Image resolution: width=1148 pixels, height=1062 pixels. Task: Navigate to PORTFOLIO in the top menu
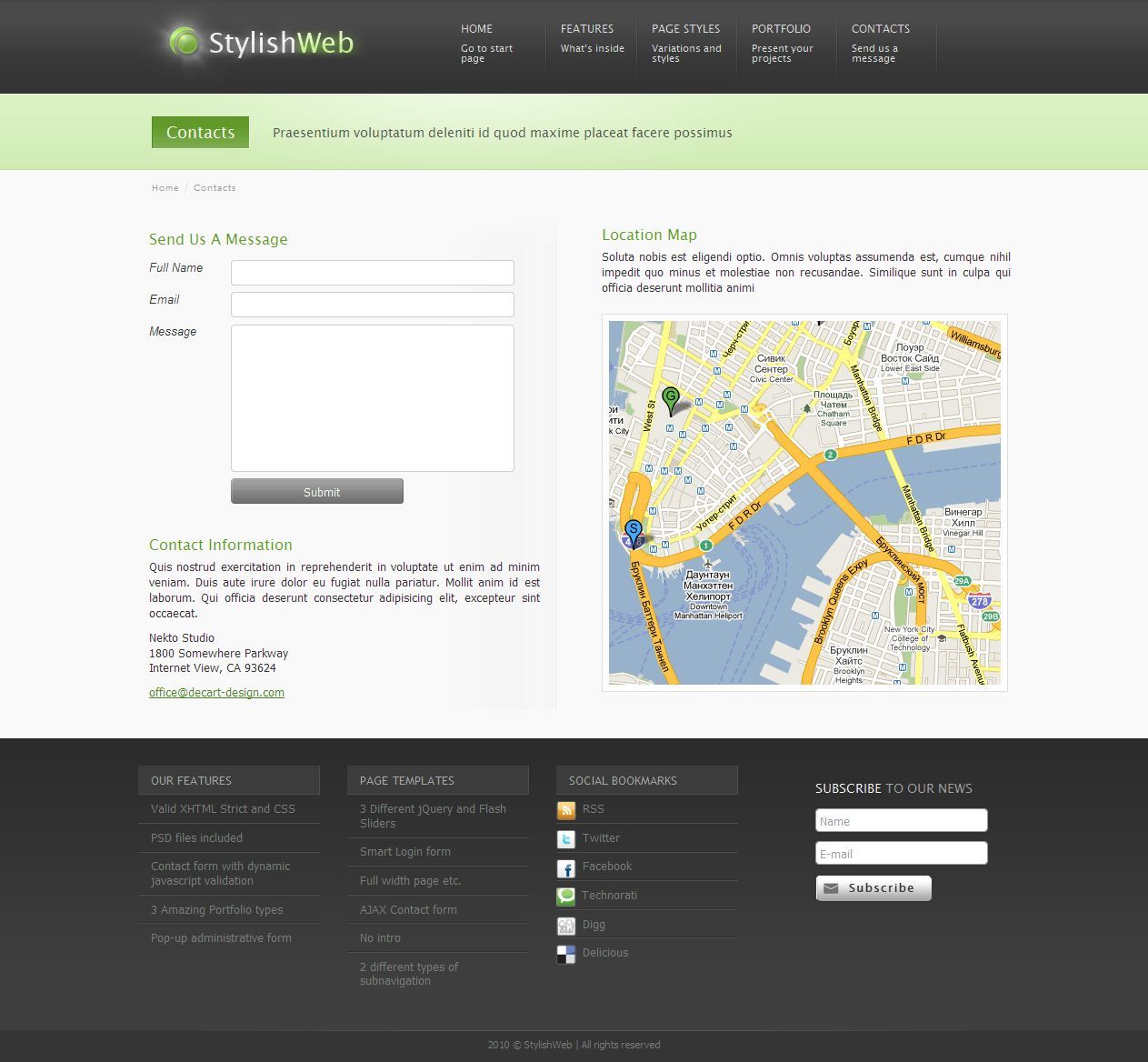click(x=781, y=28)
